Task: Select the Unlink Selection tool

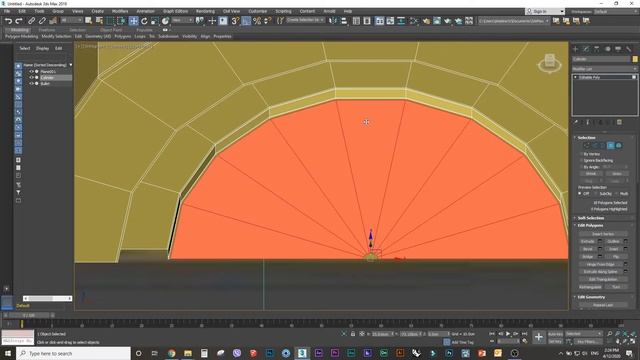Action: pyautogui.click(x=42, y=21)
